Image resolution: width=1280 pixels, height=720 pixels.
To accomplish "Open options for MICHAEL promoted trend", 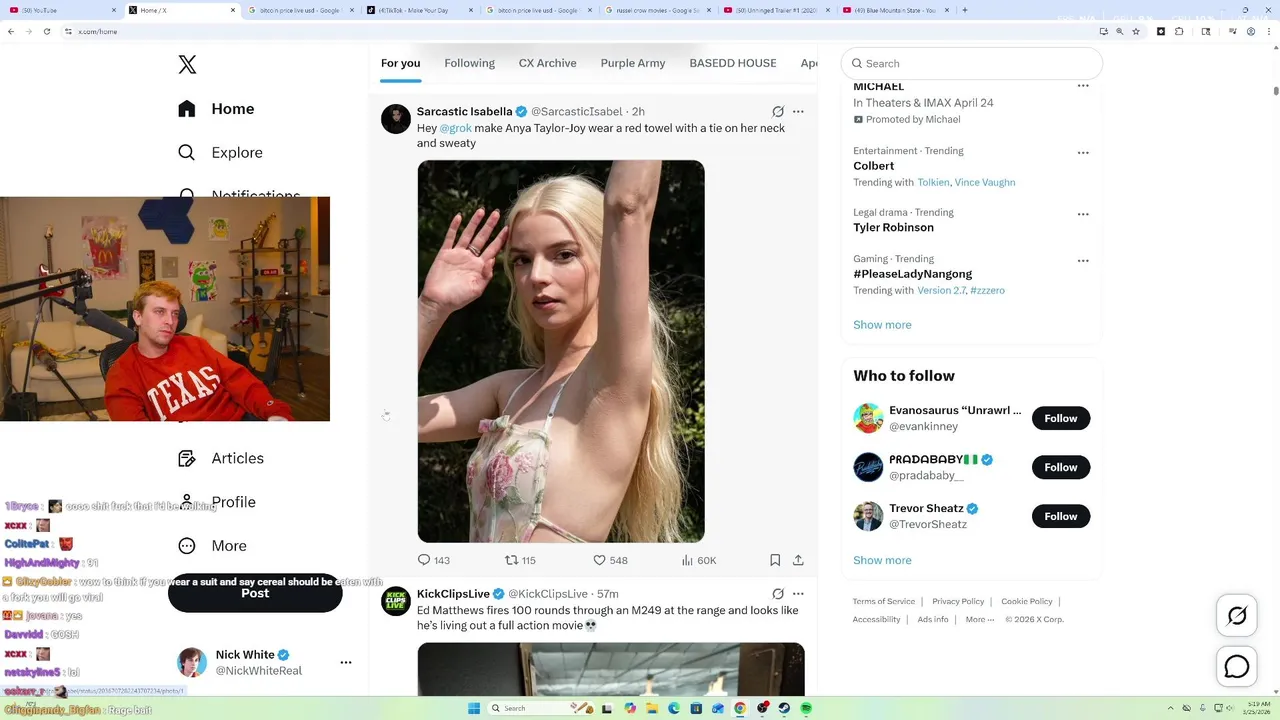I will [x=1083, y=87].
